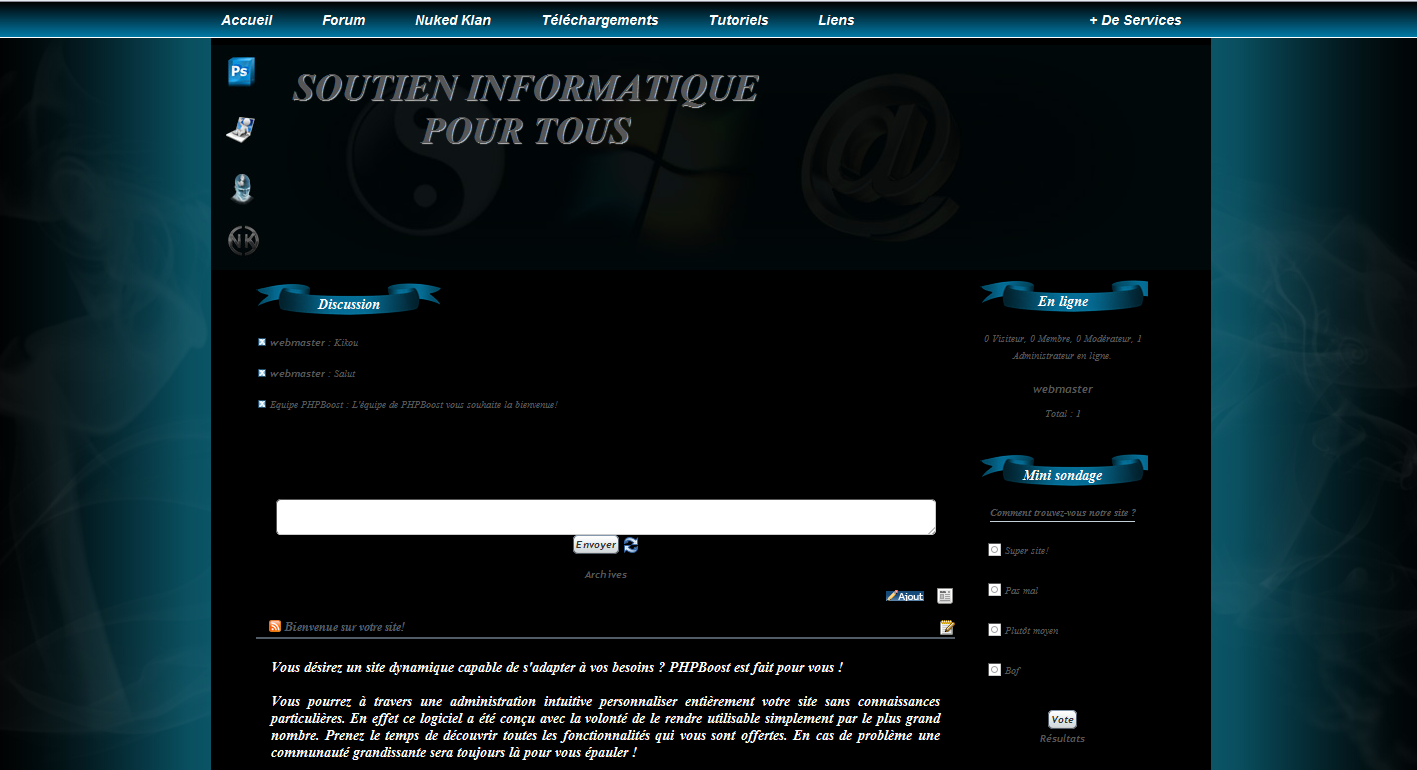Go to the Téléchargements menu item
1417x770 pixels.
[x=600, y=20]
